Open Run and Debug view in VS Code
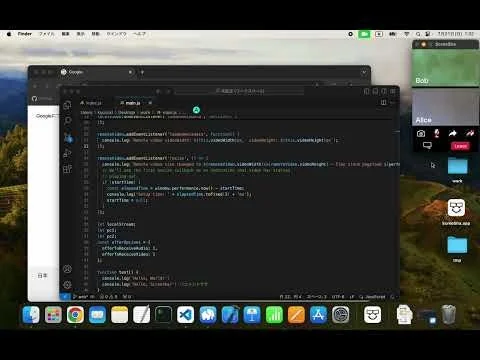Screen dimensions: 480x360 coord(67,153)
